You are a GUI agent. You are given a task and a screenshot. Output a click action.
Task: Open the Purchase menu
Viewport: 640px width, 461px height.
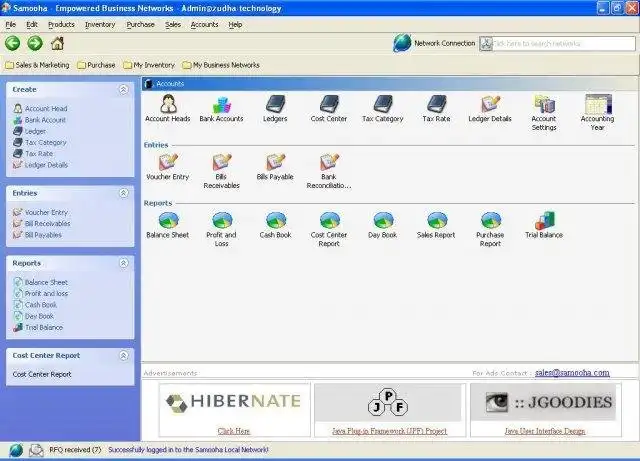140,24
